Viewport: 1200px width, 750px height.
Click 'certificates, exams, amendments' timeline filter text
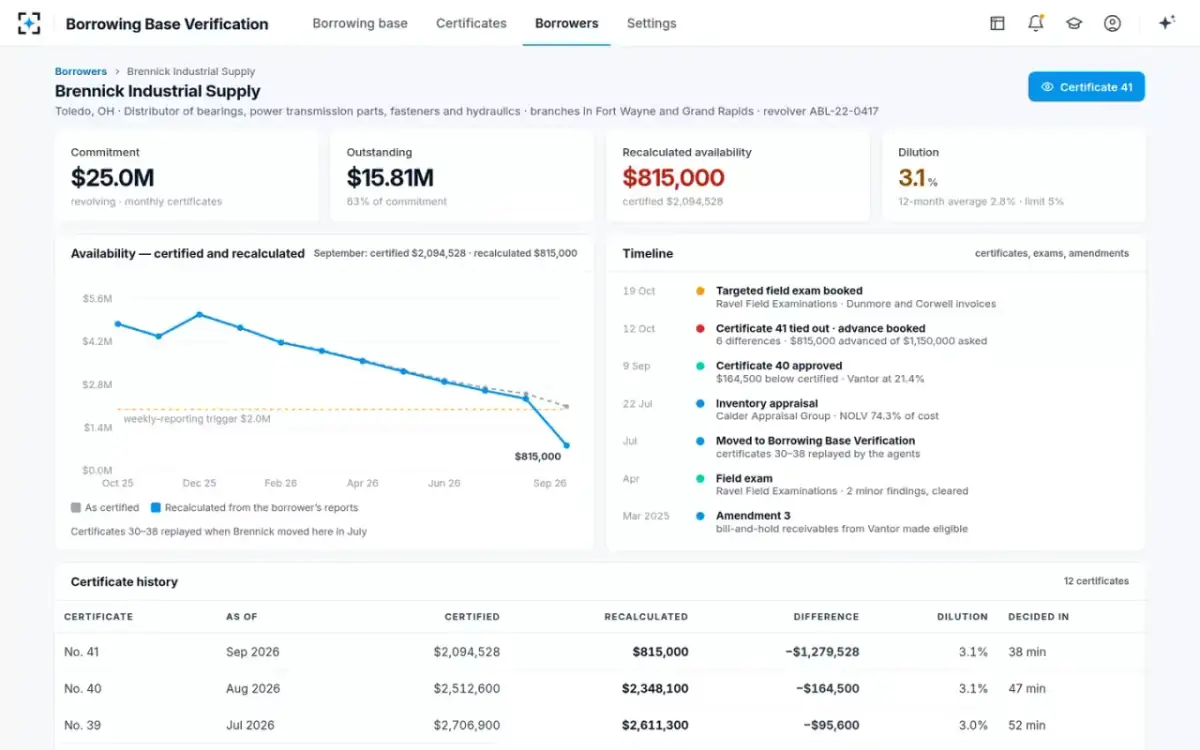[1052, 254]
